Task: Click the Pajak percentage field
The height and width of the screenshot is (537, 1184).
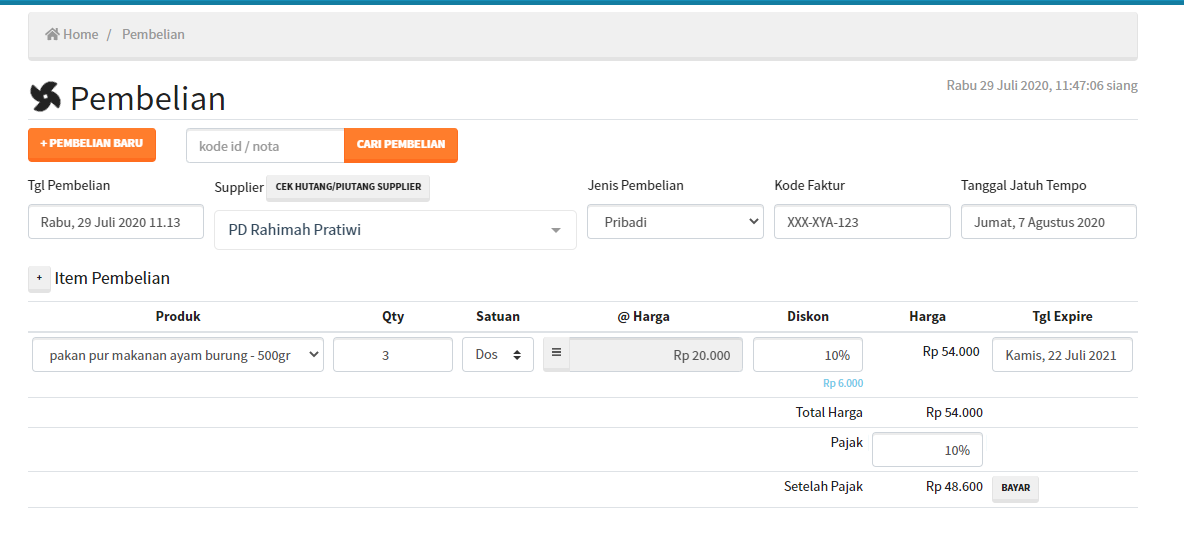Action: pyautogui.click(x=927, y=450)
